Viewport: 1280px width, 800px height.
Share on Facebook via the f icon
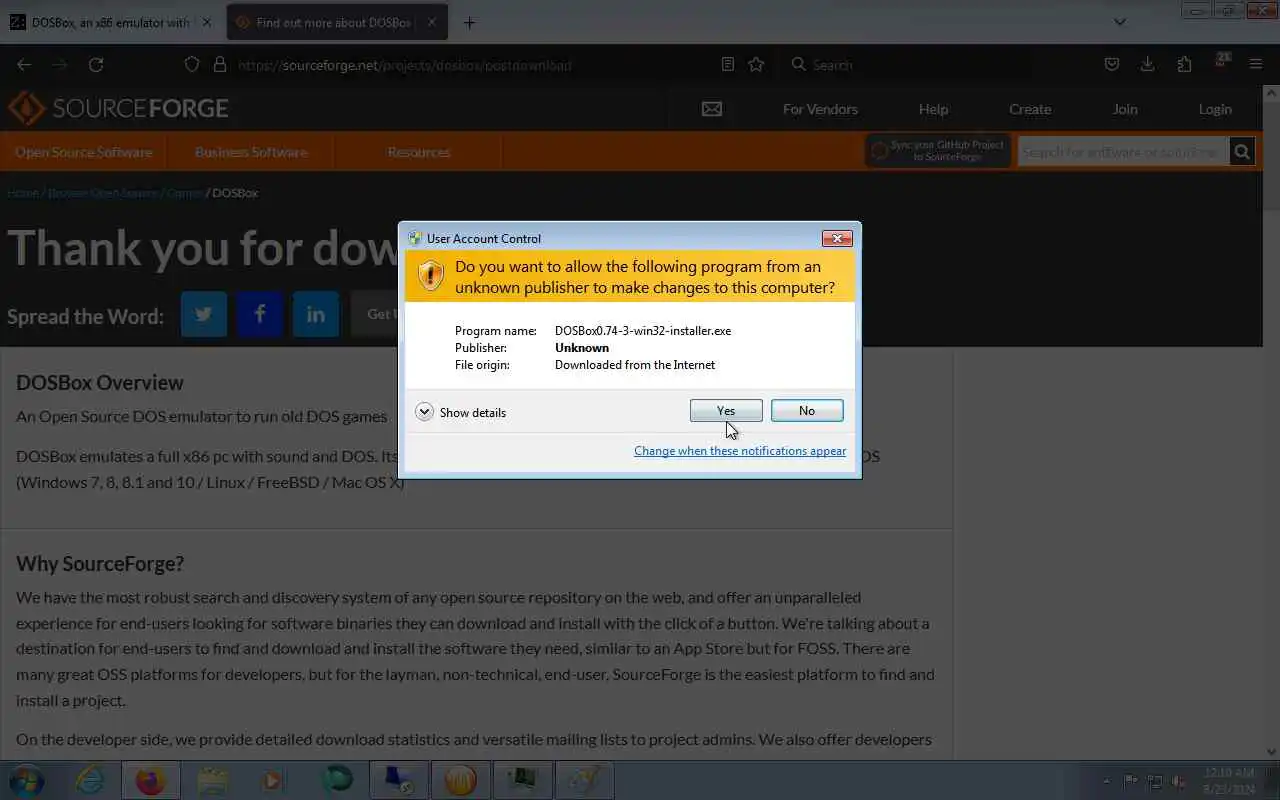(x=260, y=314)
